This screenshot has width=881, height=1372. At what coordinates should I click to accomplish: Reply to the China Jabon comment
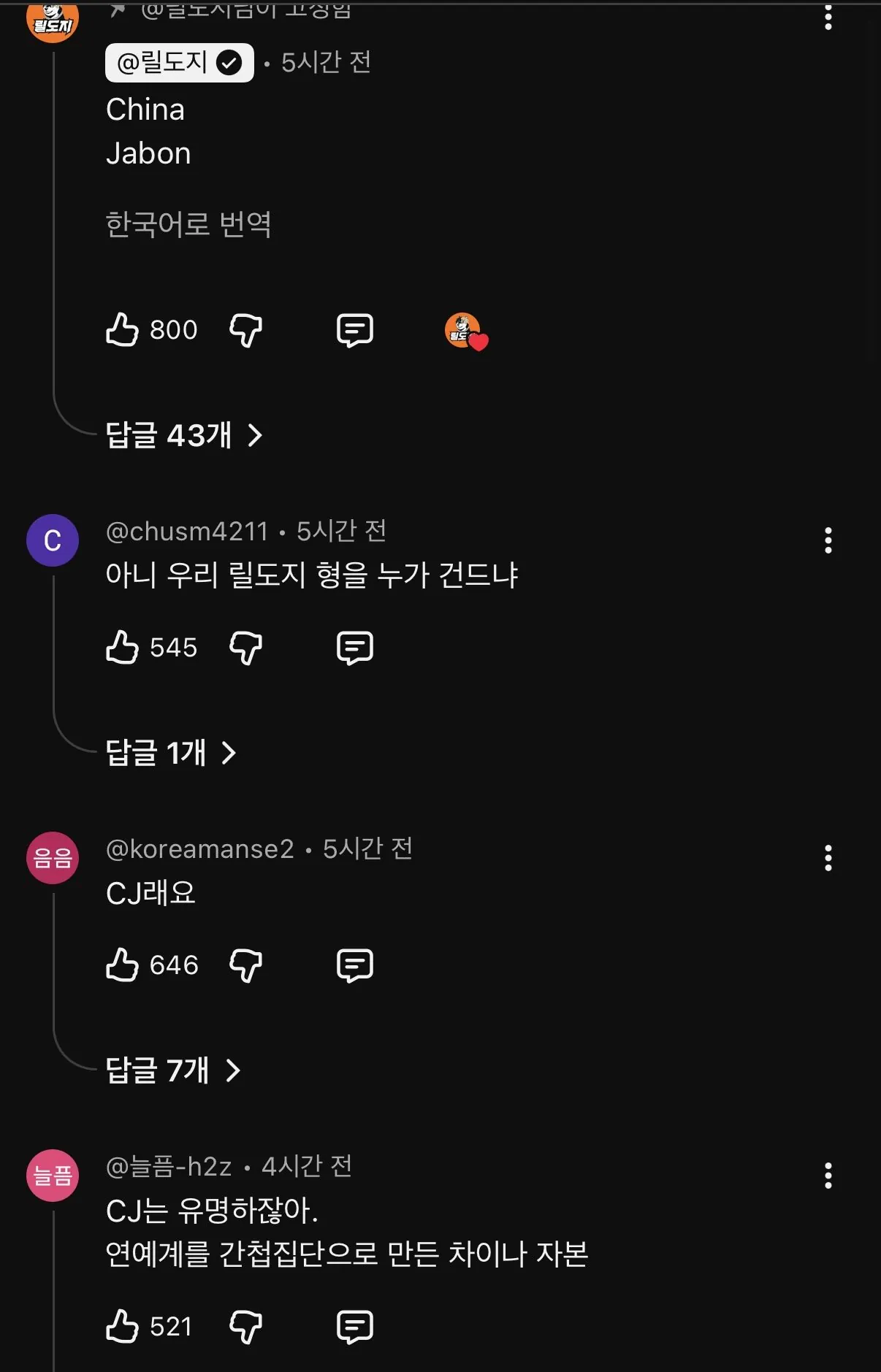tap(355, 330)
